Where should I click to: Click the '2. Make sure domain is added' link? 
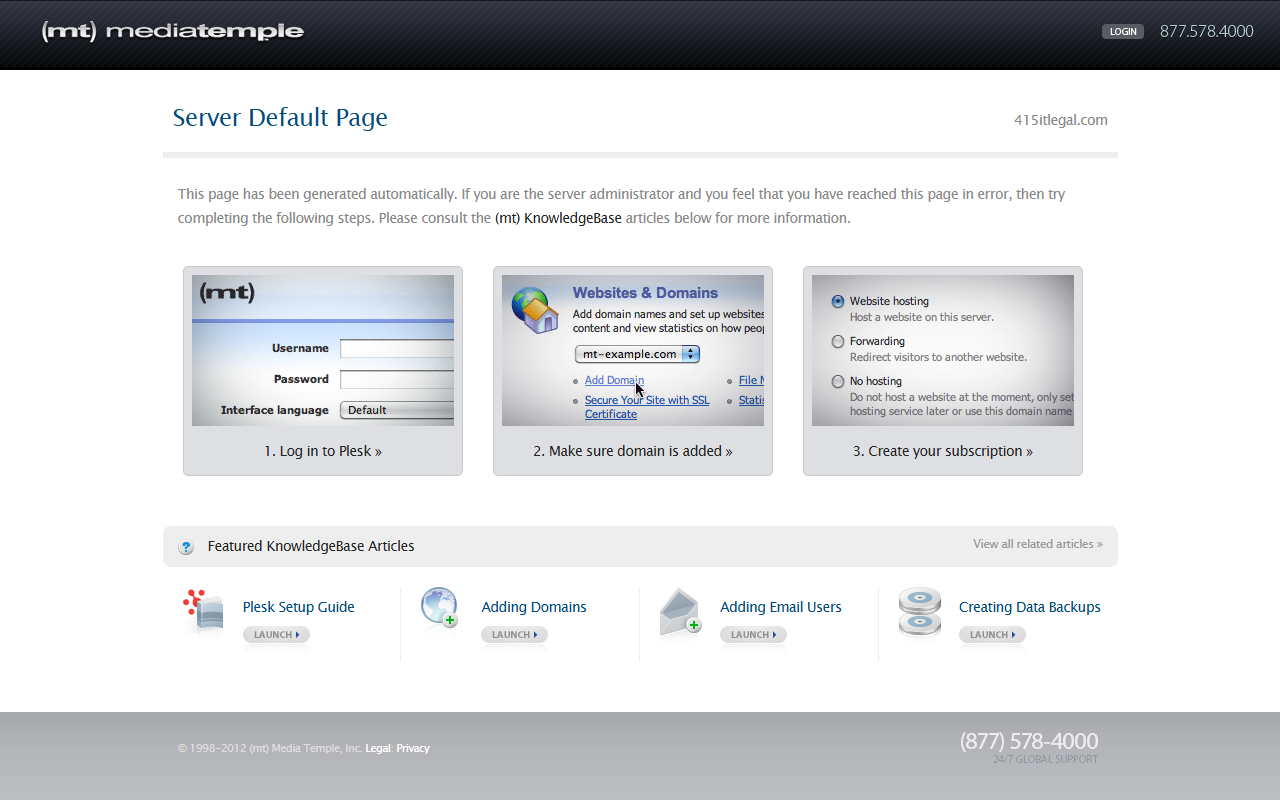(633, 451)
